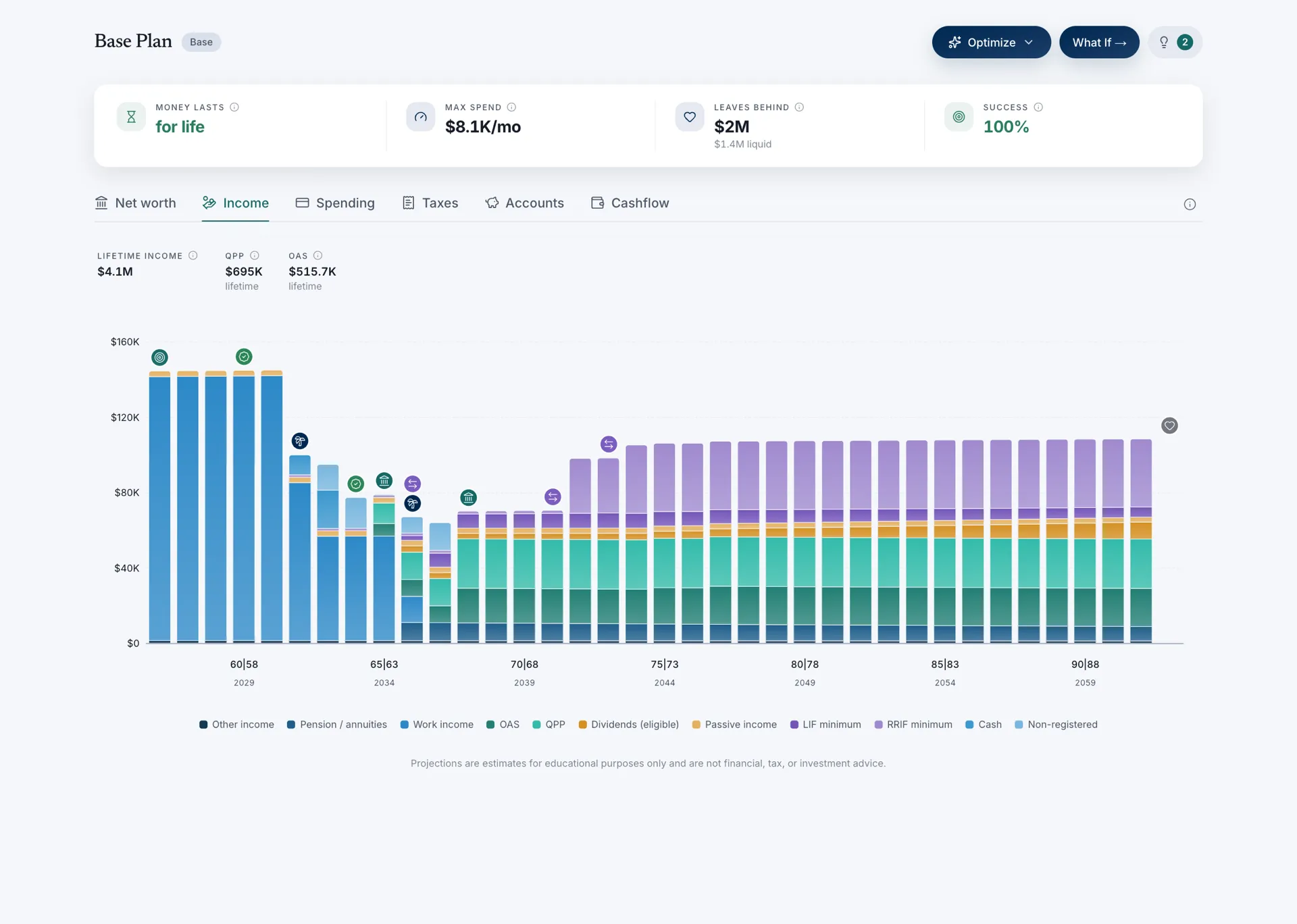Toggle LIF minimum legend series
This screenshot has height=924, width=1297.
coord(825,725)
